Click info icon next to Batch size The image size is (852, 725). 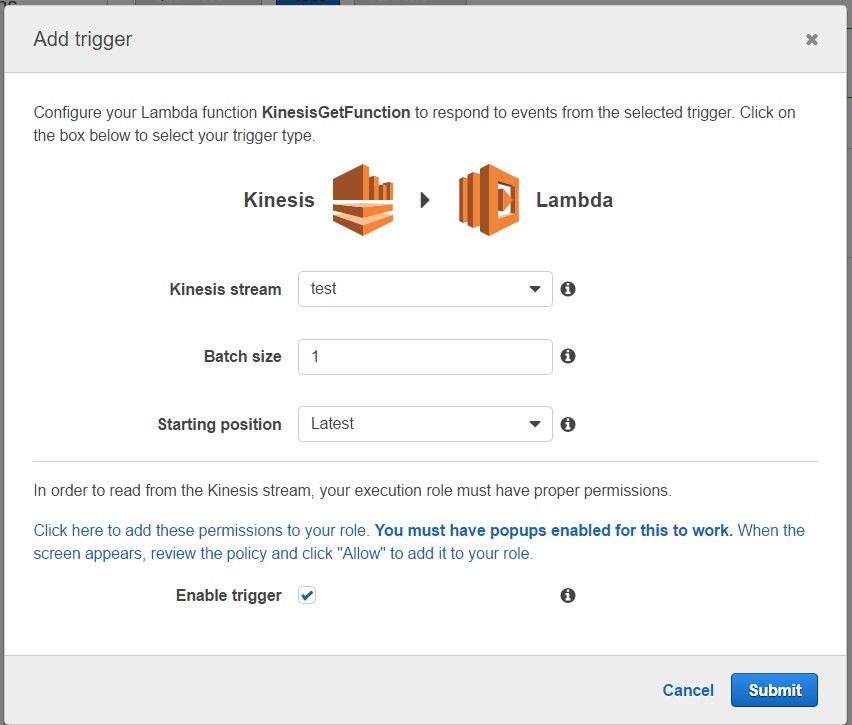coord(568,356)
